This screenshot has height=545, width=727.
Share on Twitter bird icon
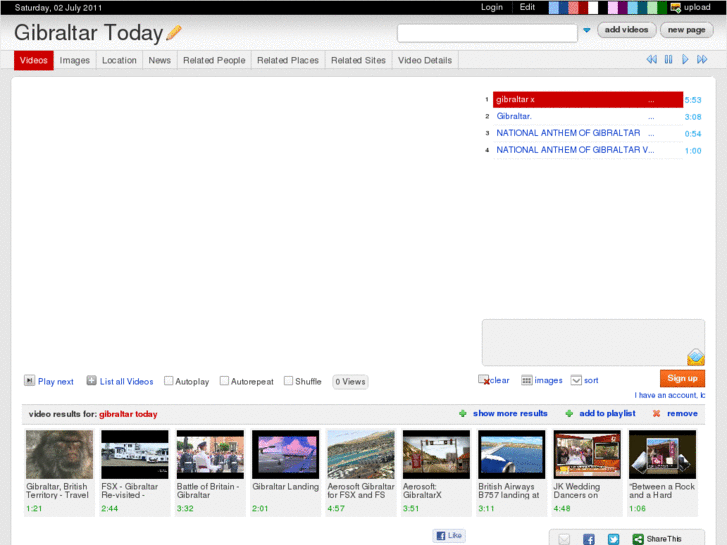click(x=613, y=539)
